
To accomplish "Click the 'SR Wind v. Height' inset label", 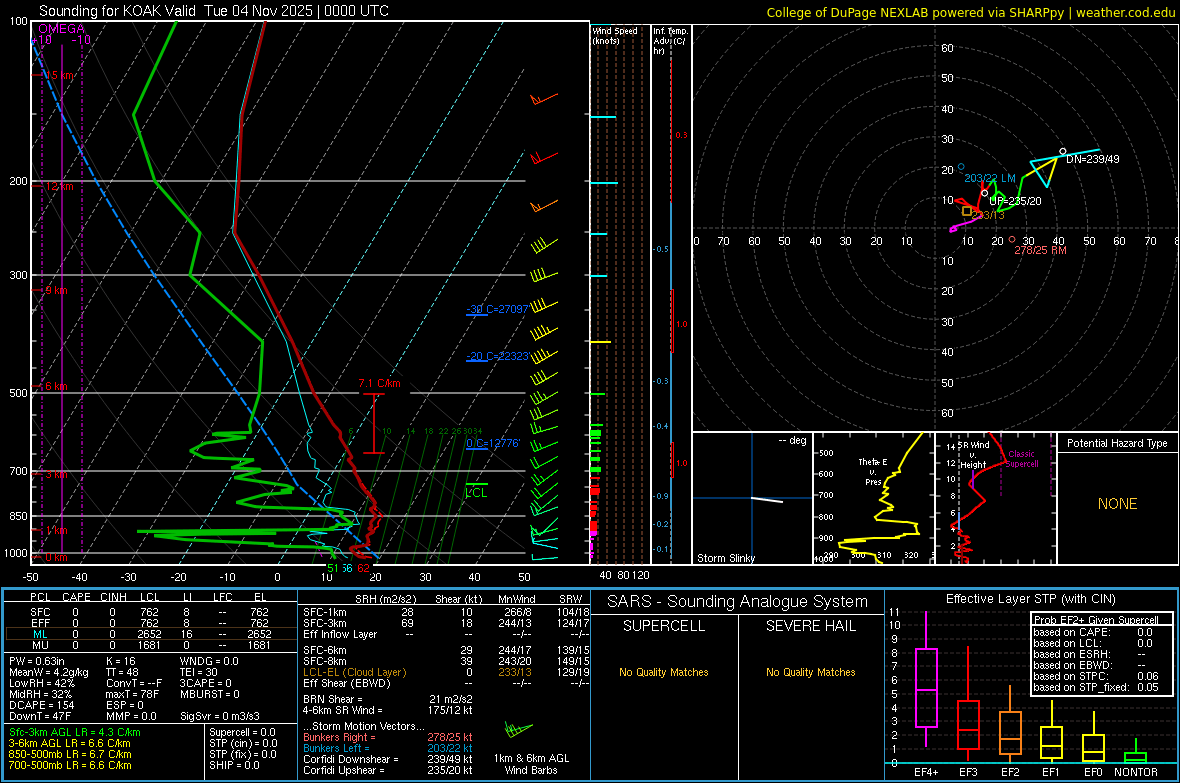I will pos(974,455).
